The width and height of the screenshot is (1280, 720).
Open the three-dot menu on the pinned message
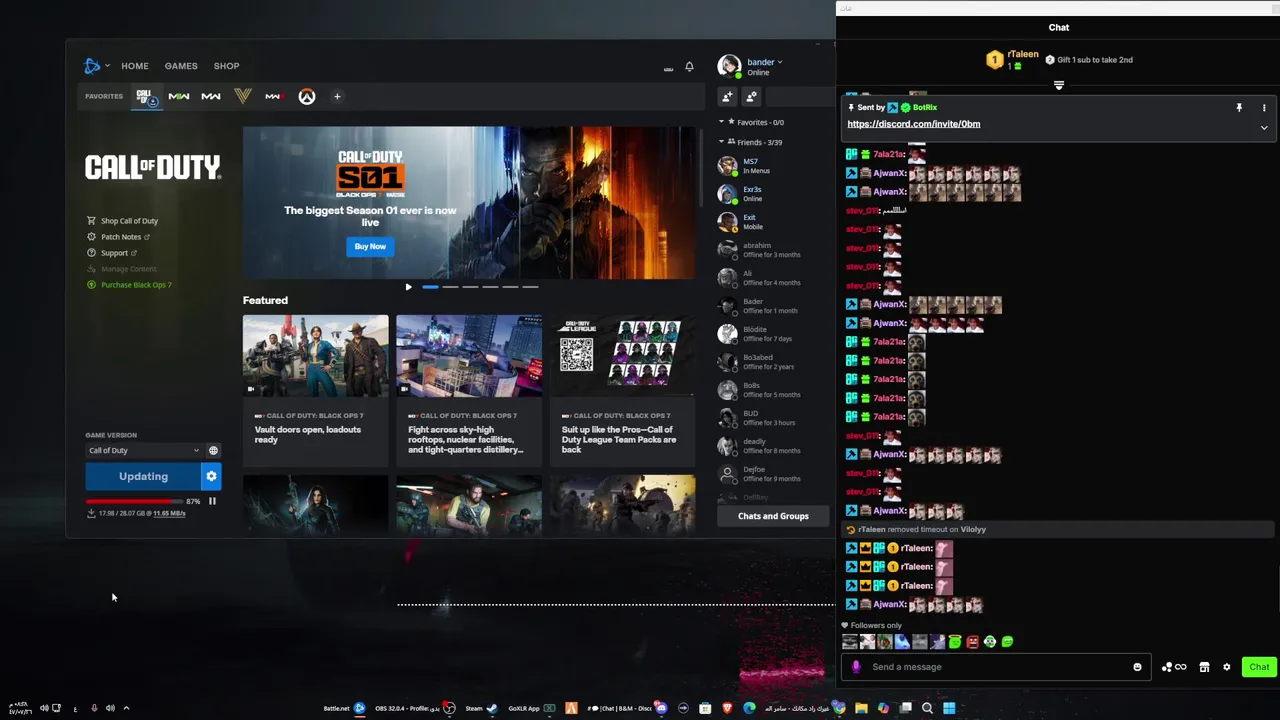tap(1264, 108)
